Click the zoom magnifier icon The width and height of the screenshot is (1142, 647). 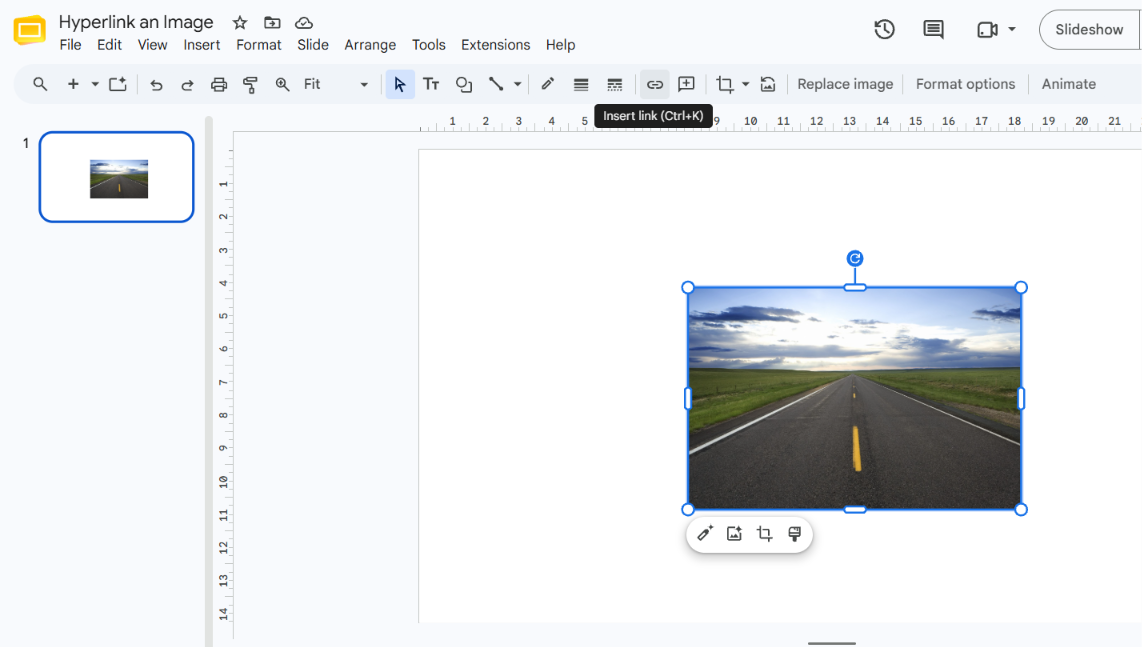(x=282, y=85)
